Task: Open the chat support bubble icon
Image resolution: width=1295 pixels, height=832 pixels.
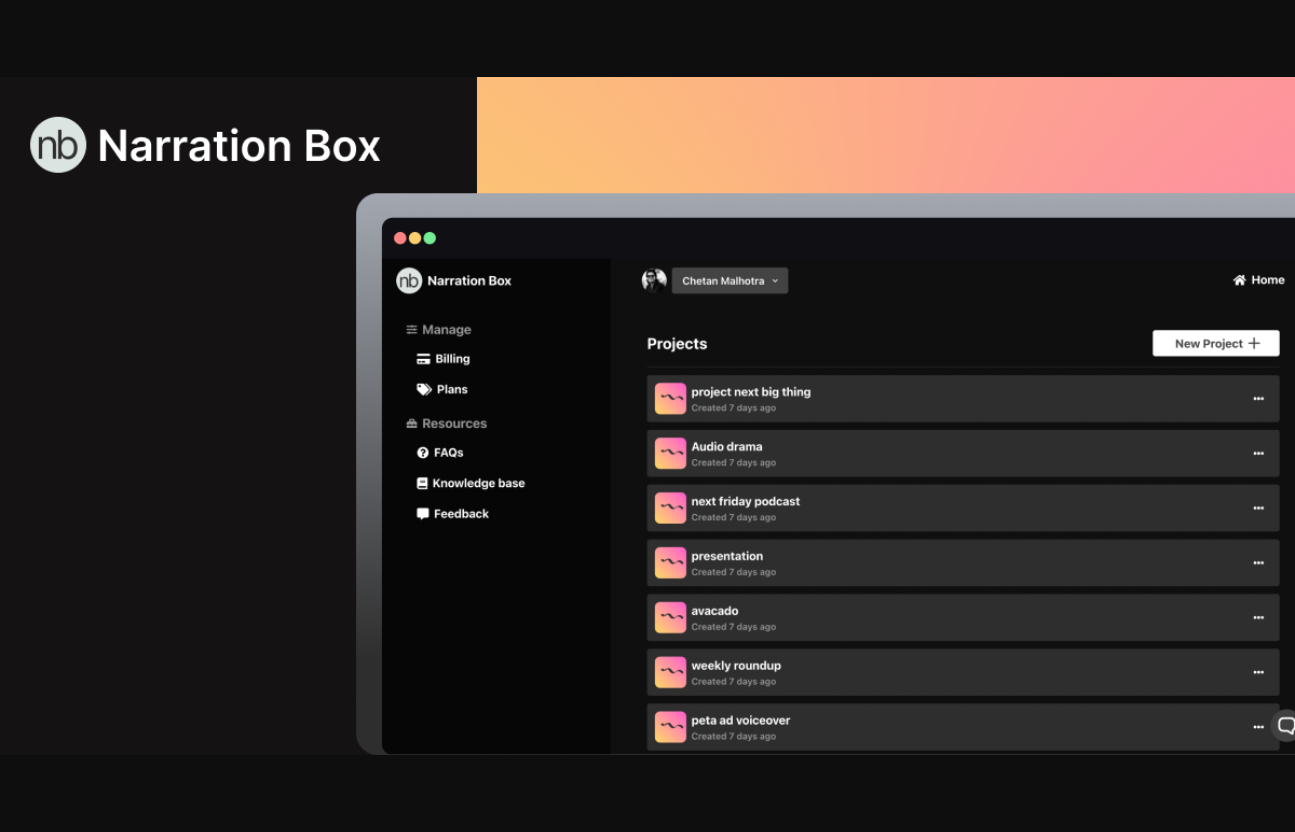Action: (x=1285, y=726)
